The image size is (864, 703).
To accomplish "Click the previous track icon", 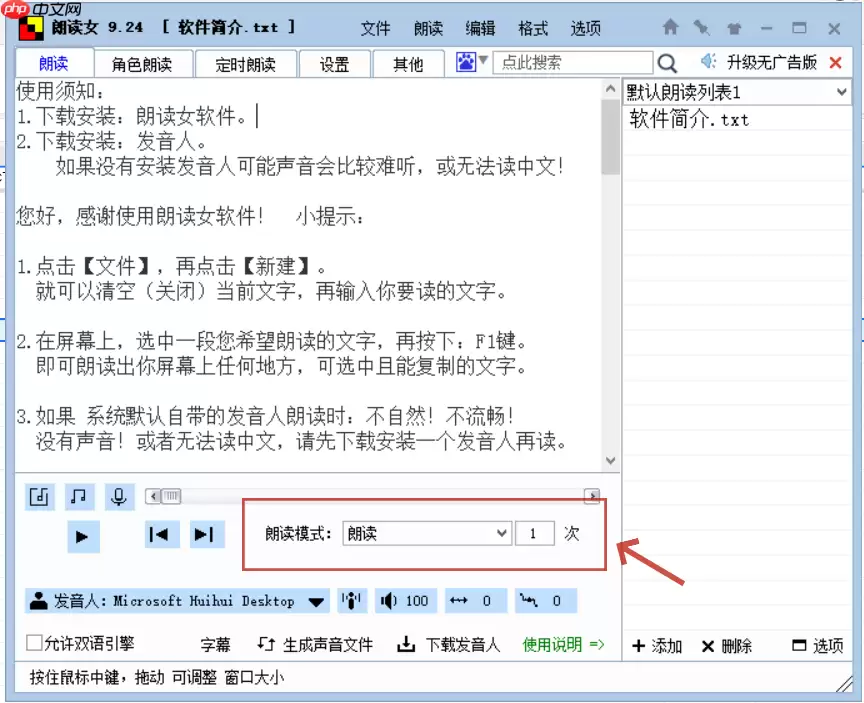I will pyautogui.click(x=159, y=534).
